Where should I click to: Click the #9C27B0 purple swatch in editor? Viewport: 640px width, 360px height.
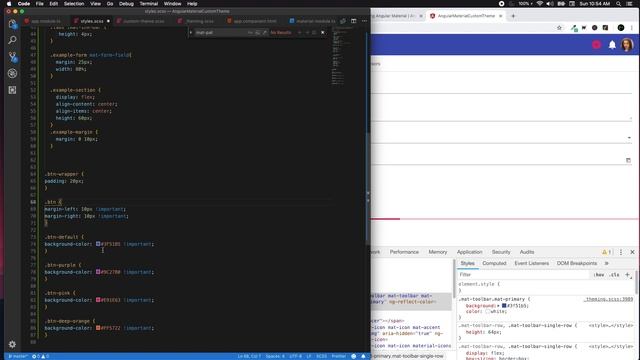click(98, 272)
